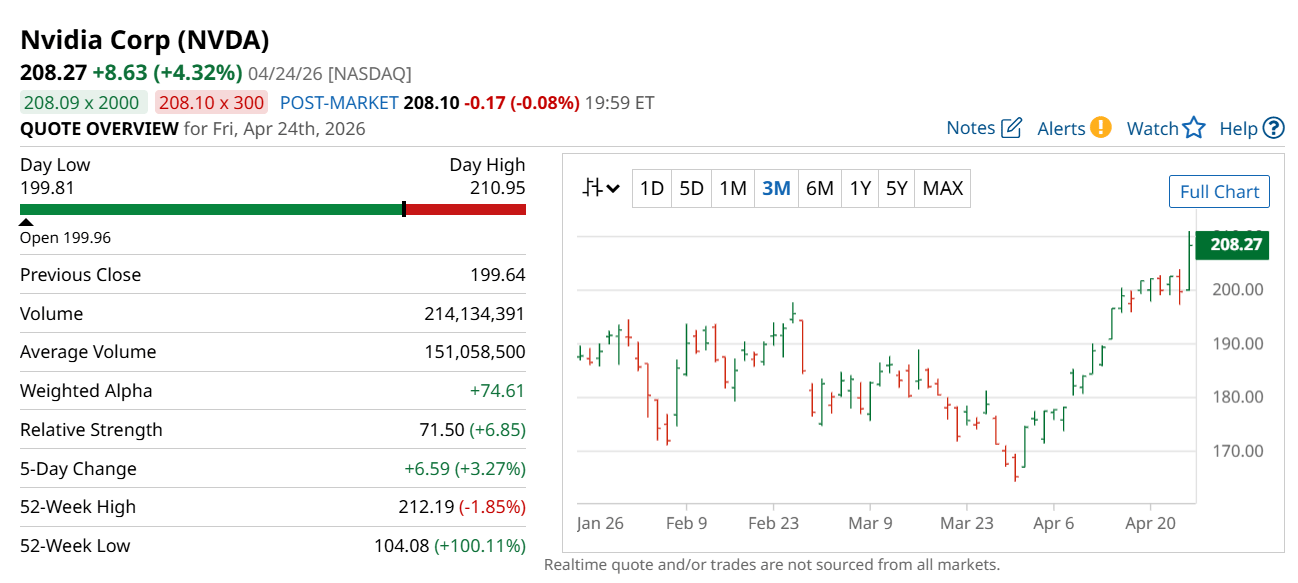Select the 1M chart period
This screenshot has width=1298, height=583.
[733, 188]
